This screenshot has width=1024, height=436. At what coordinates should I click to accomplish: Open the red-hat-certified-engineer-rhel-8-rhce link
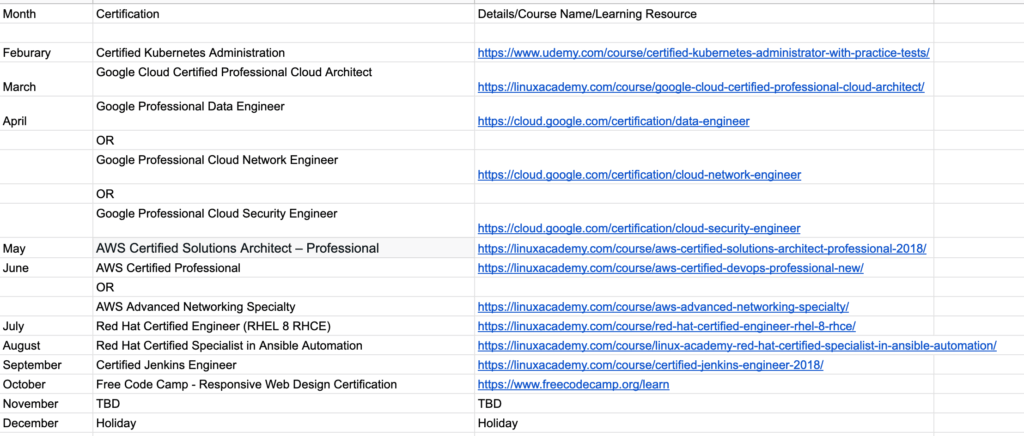coord(666,326)
